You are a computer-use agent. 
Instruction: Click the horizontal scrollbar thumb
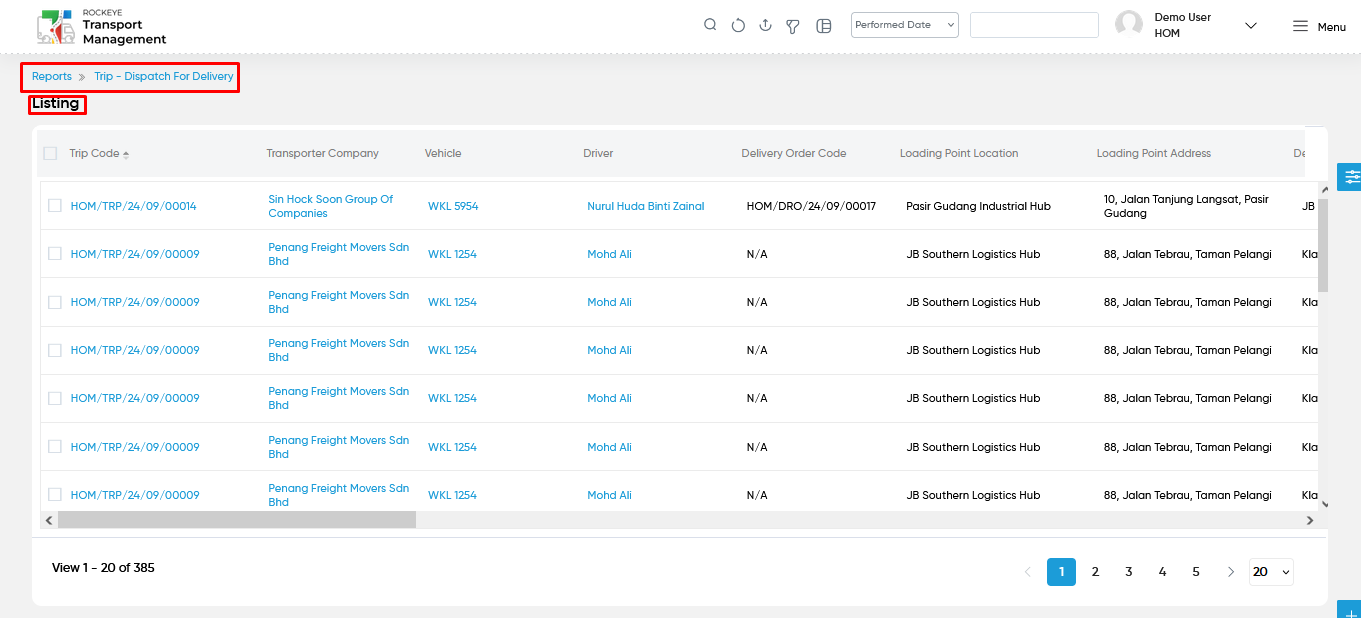click(237, 520)
